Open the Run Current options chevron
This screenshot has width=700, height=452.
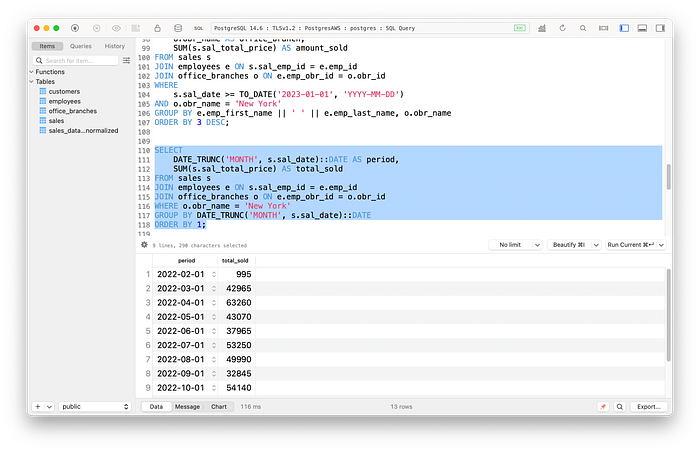[662, 245]
